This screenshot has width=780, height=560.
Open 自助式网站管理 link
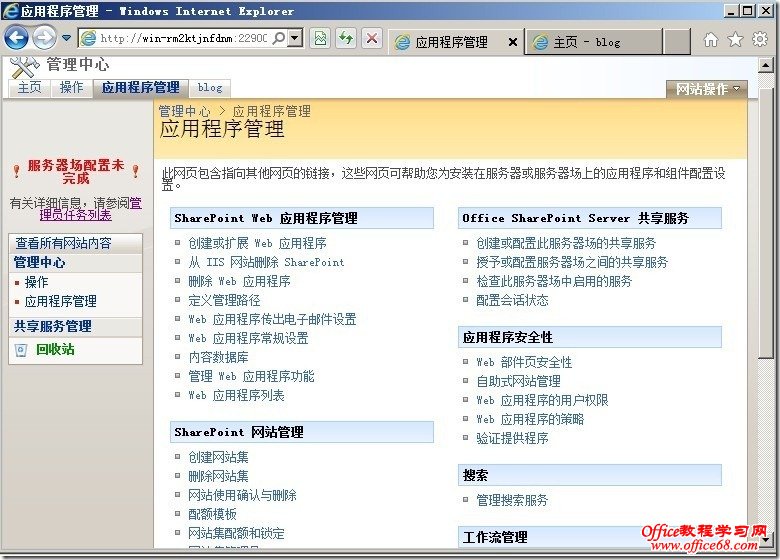[x=518, y=381]
